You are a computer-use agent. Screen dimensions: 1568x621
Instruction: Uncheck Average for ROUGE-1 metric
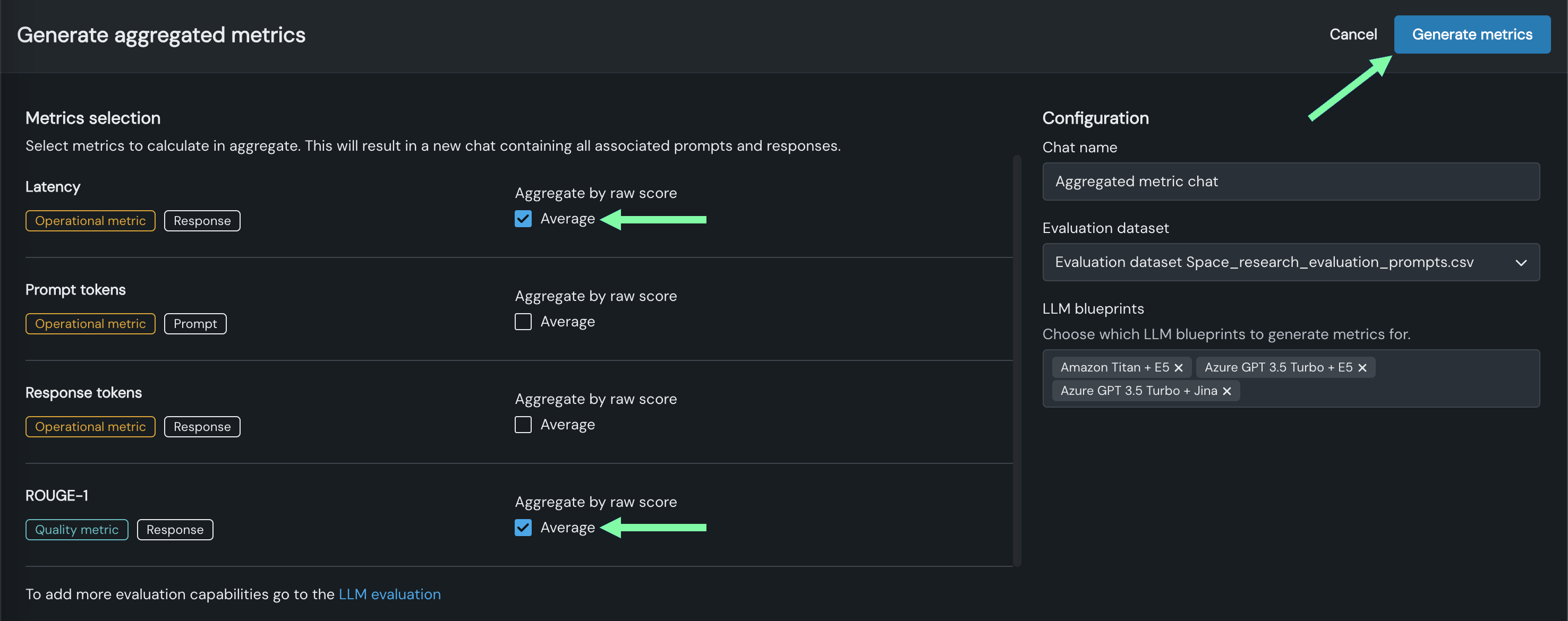coord(523,528)
